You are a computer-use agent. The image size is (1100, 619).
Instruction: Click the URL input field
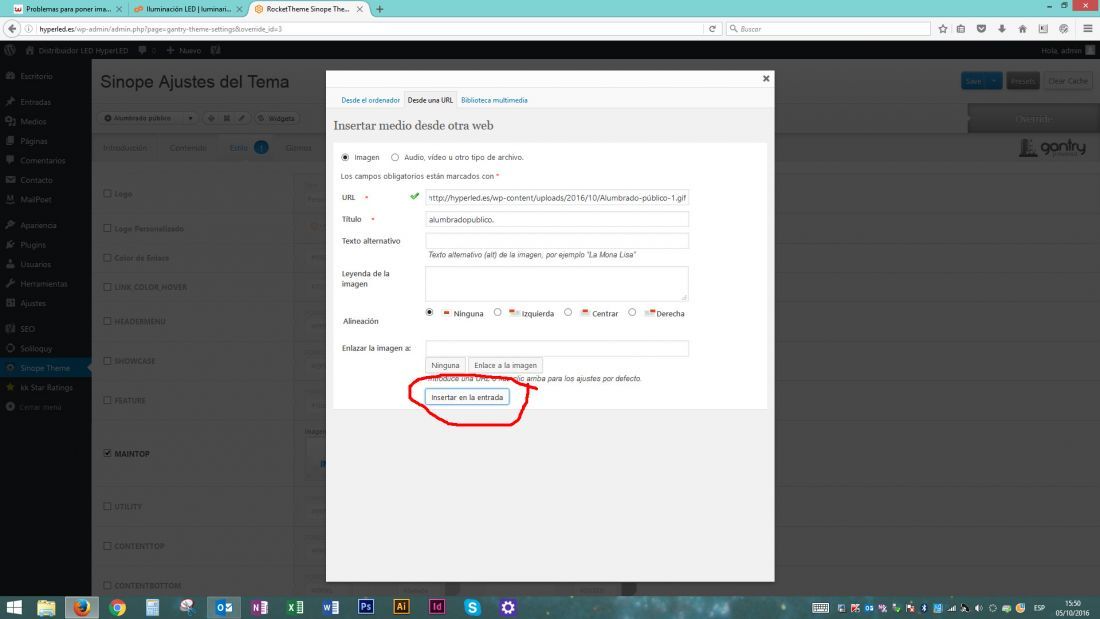click(x=557, y=198)
